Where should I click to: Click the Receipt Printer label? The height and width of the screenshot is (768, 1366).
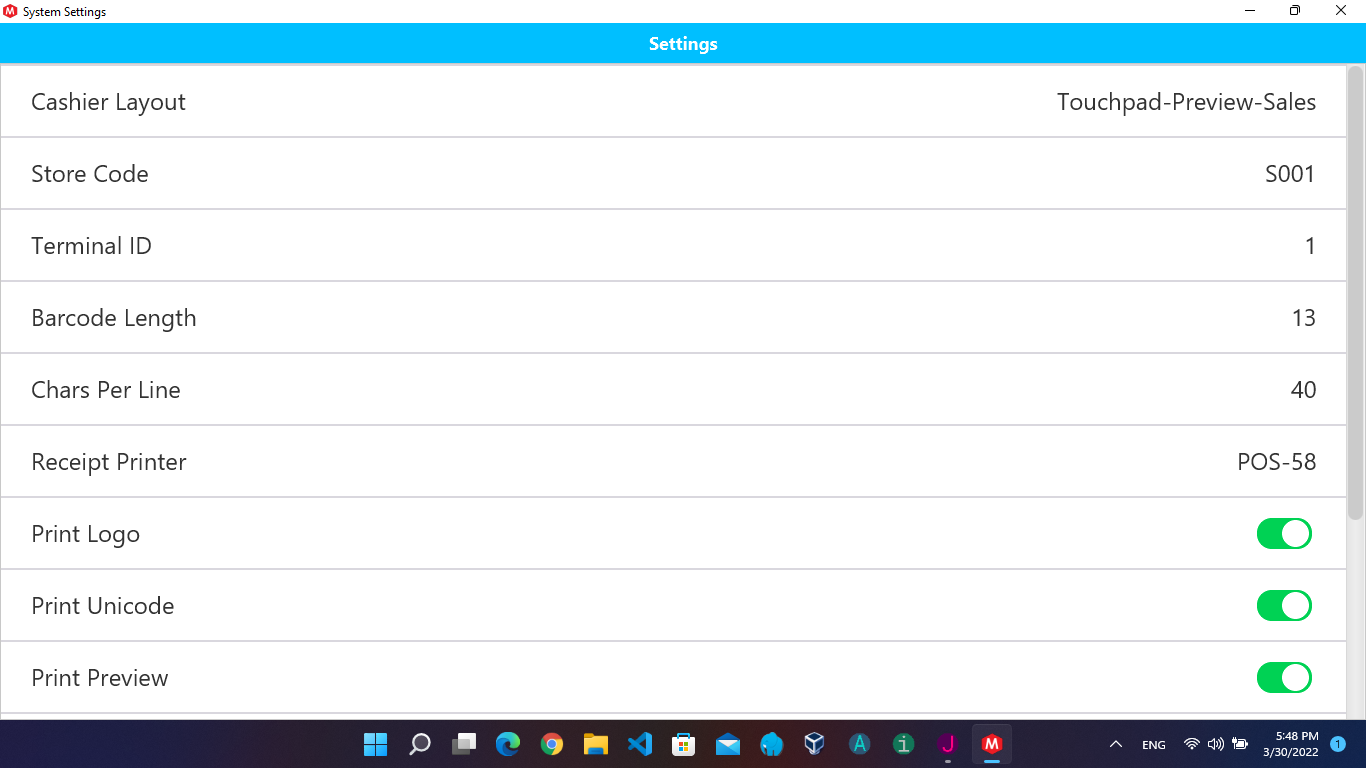click(109, 462)
